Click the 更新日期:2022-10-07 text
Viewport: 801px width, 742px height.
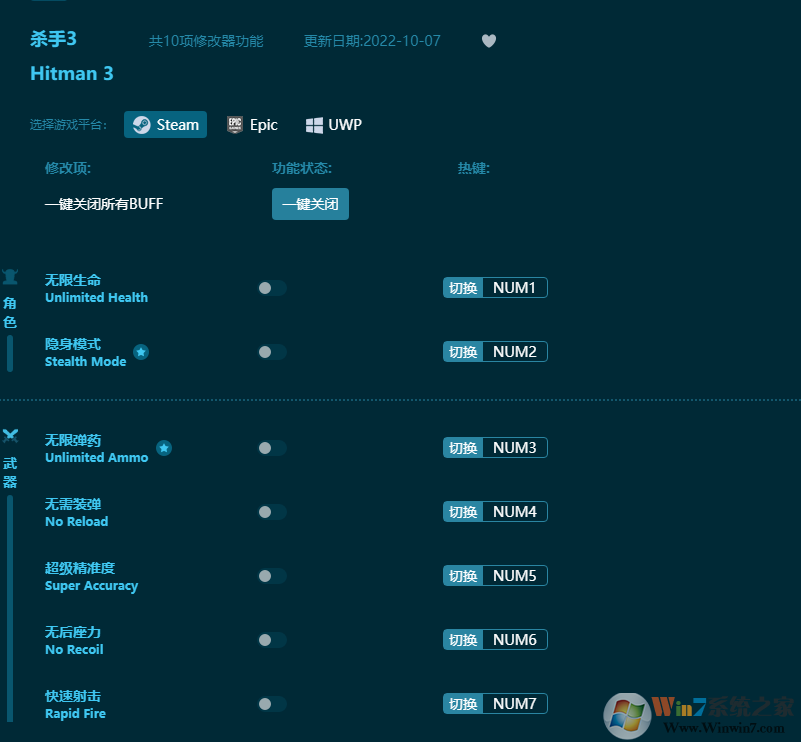[x=372, y=41]
